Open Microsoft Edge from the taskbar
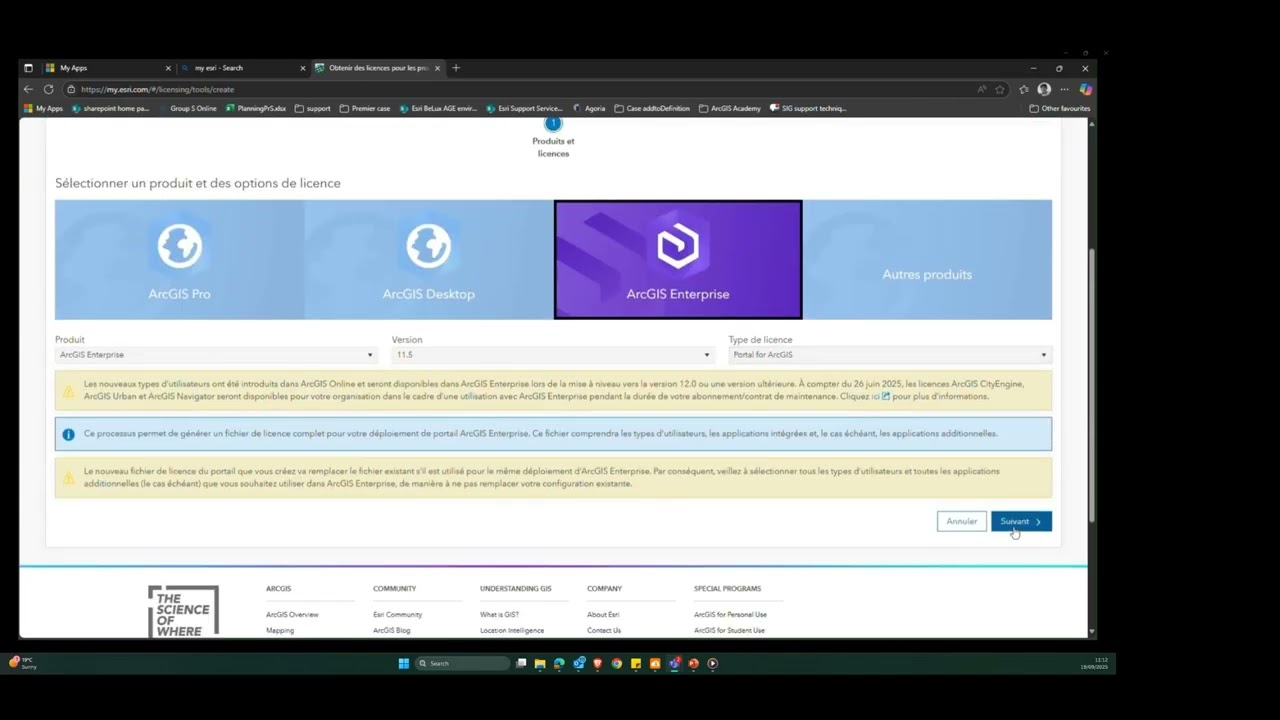1280x720 pixels. coord(559,663)
